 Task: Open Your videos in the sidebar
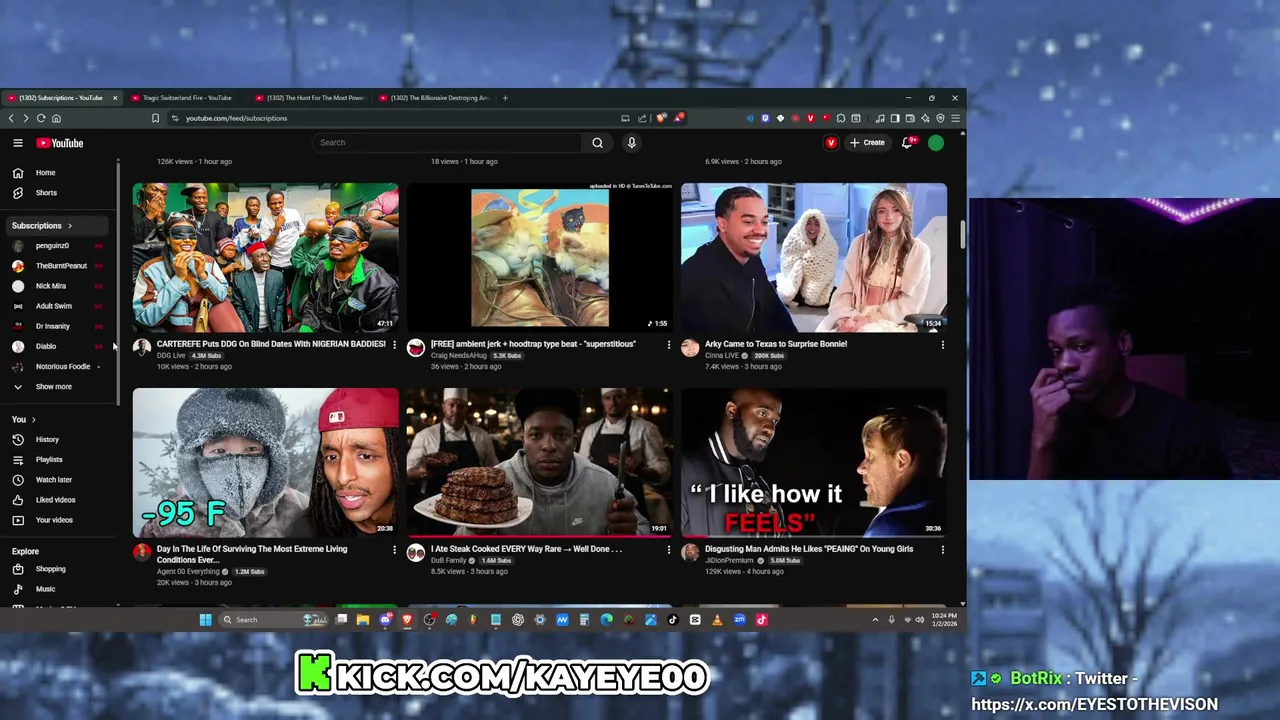pos(54,520)
